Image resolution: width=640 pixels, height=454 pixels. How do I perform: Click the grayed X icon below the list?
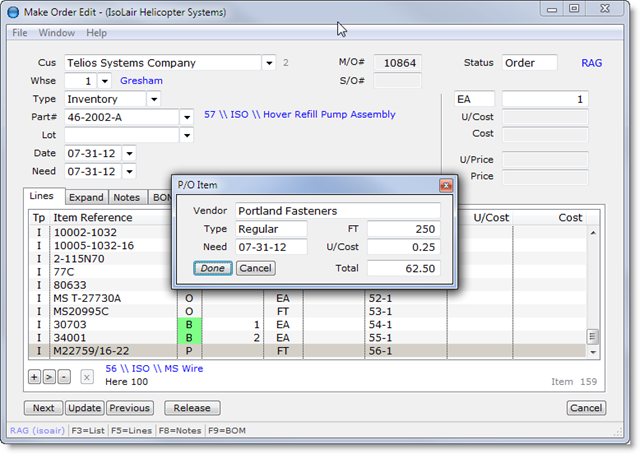pyautogui.click(x=87, y=377)
